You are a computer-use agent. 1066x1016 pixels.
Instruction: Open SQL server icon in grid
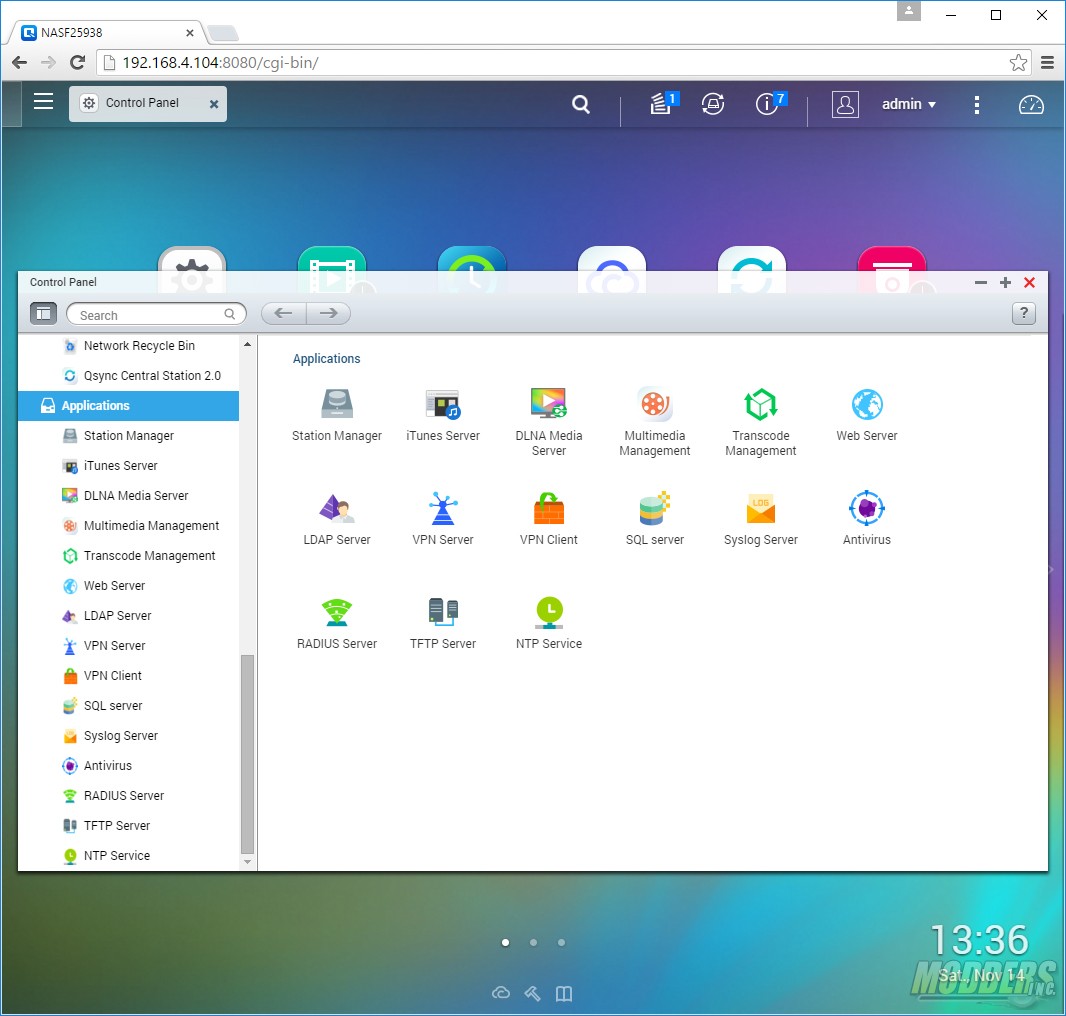pos(655,508)
